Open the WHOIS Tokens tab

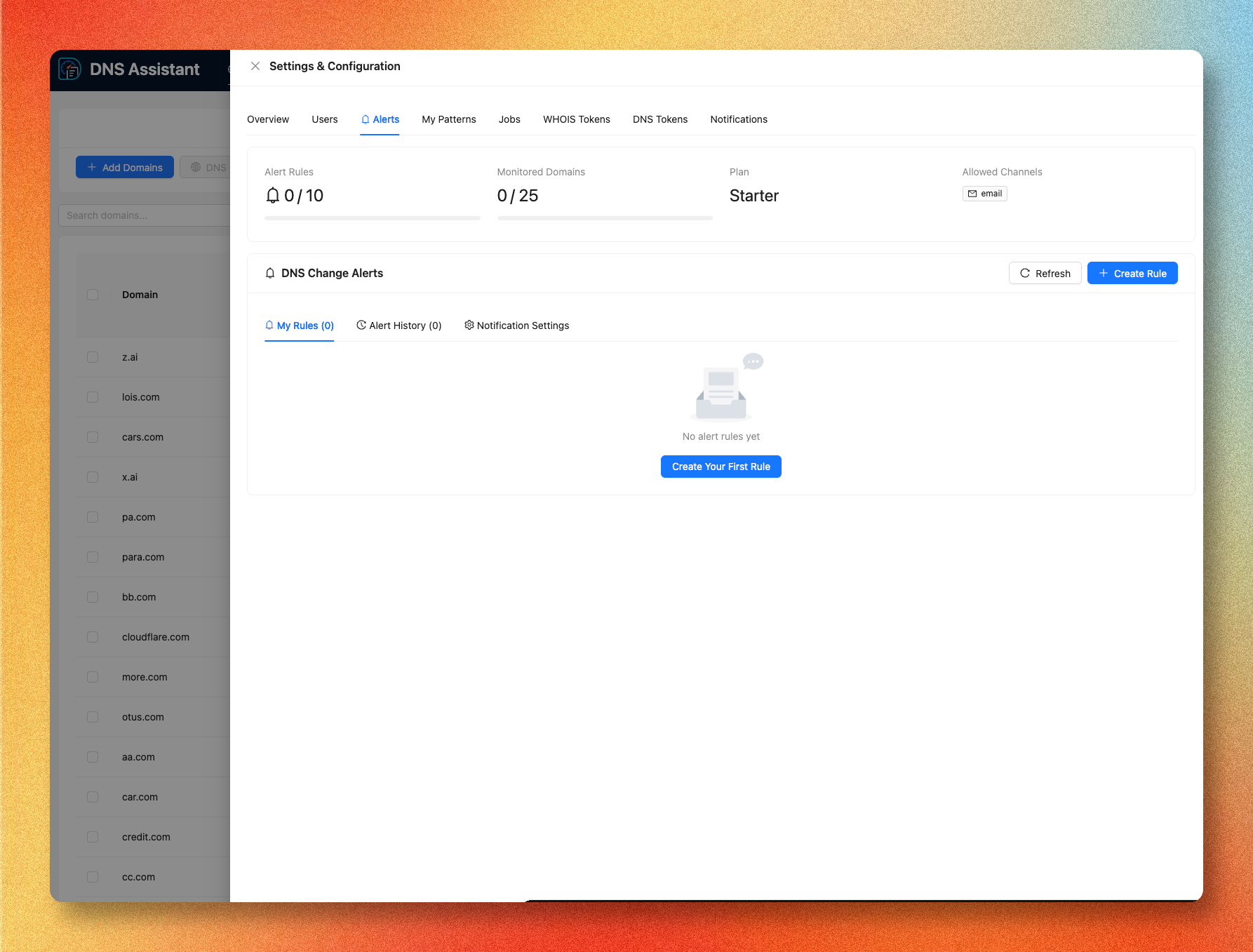(x=576, y=119)
